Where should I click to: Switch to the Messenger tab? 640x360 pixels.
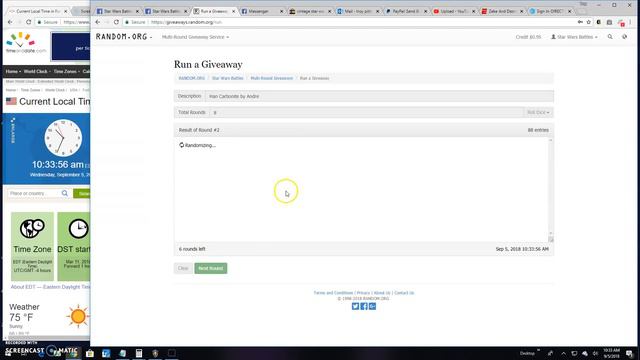pos(261,11)
